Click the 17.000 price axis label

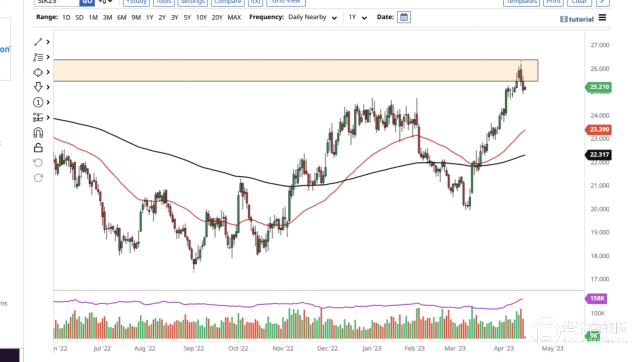point(600,279)
